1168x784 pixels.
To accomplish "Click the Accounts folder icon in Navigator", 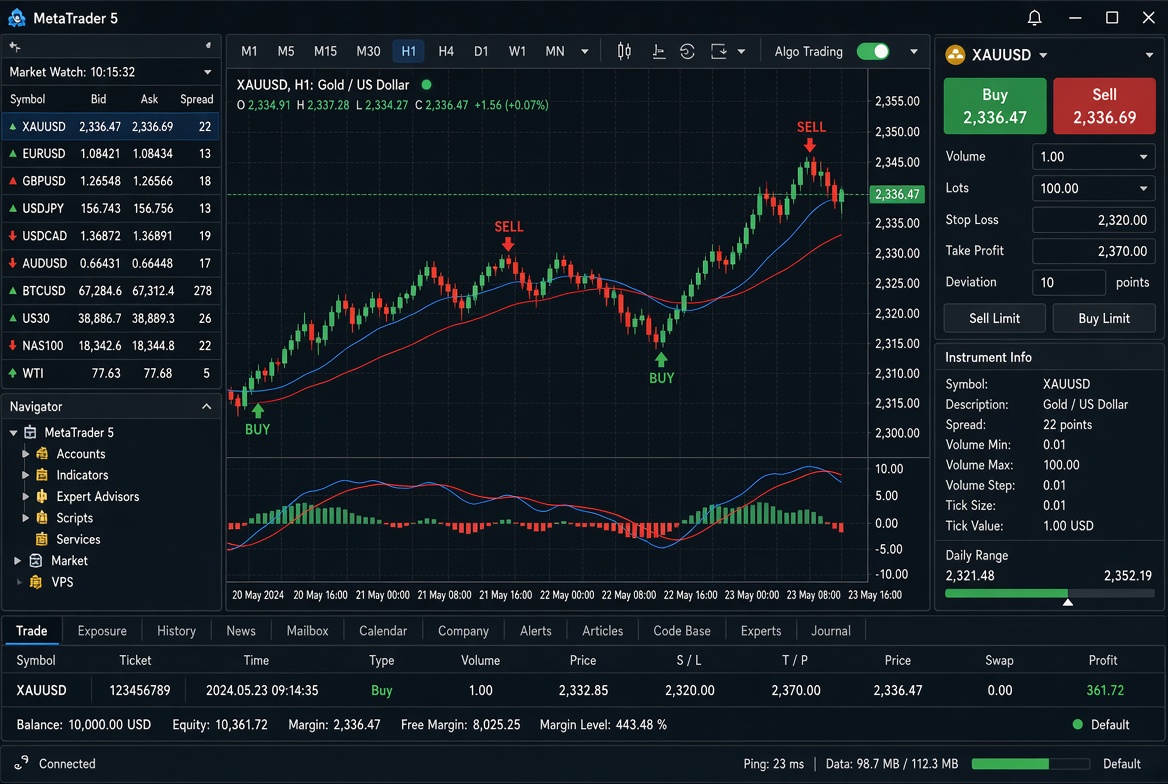I will pyautogui.click(x=42, y=453).
